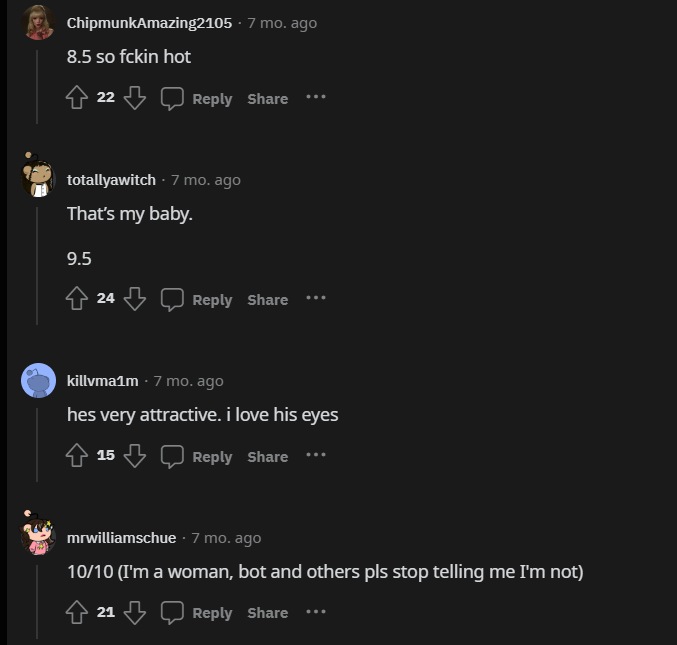Upvote killvma1m's comment

pyautogui.click(x=77, y=456)
